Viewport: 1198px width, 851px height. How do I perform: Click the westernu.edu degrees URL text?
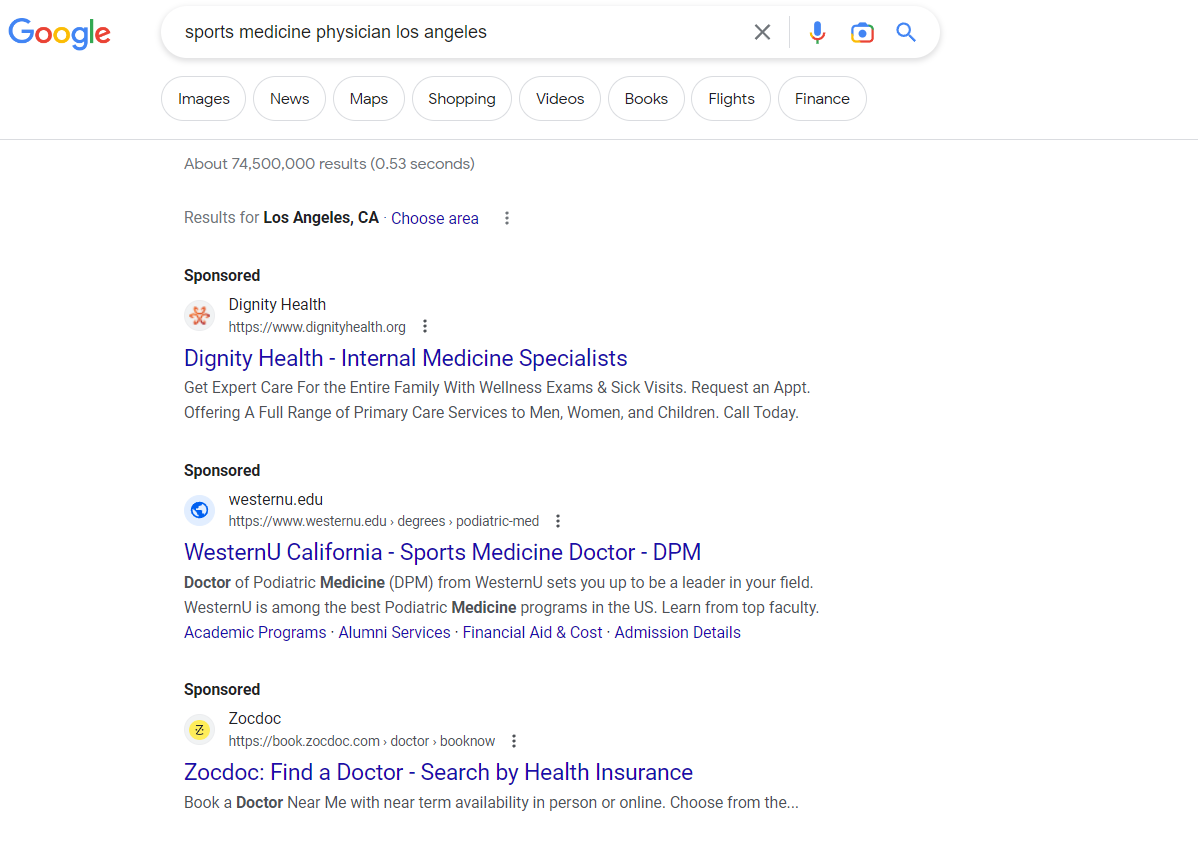click(384, 521)
